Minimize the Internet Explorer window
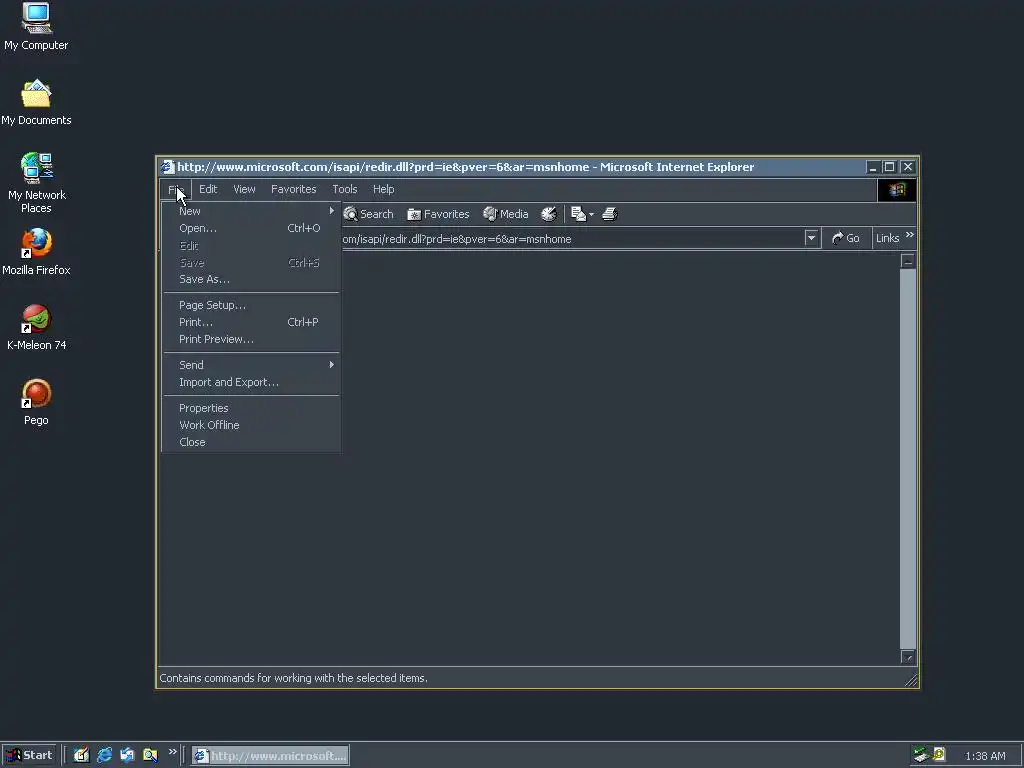 pyautogui.click(x=872, y=167)
